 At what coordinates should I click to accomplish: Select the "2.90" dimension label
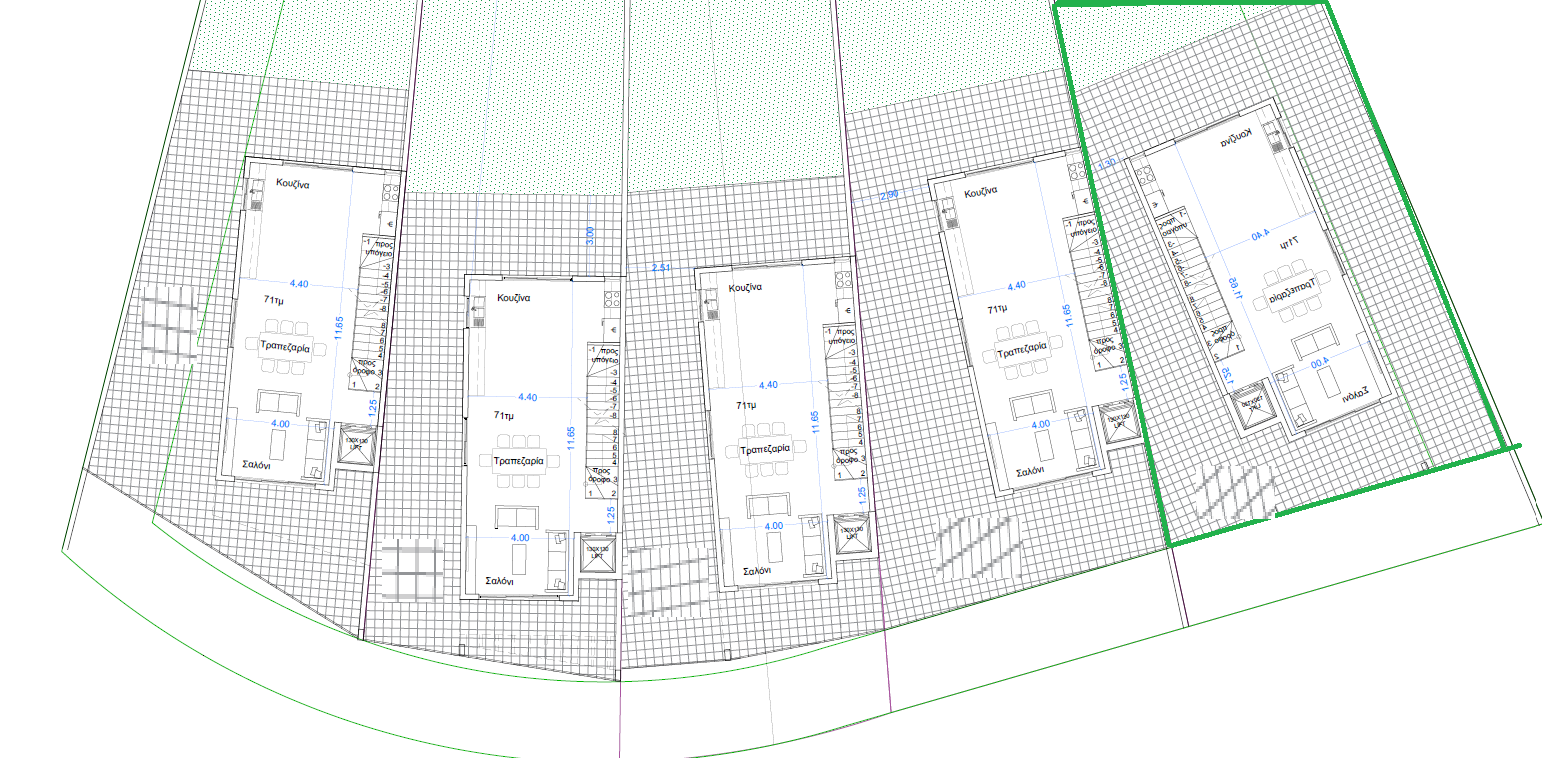892,193
